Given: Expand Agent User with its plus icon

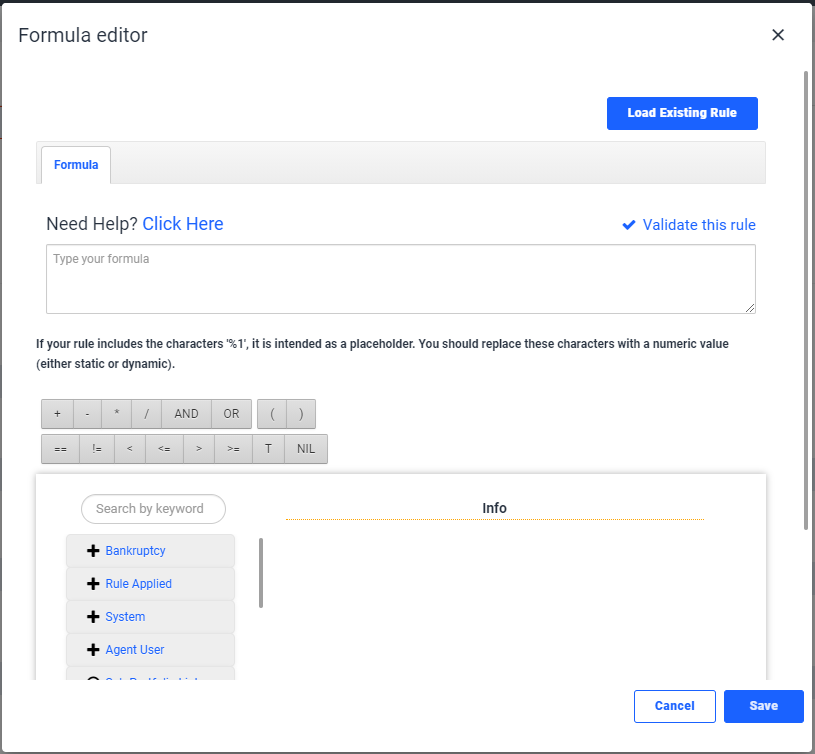Looking at the screenshot, I should (x=93, y=650).
